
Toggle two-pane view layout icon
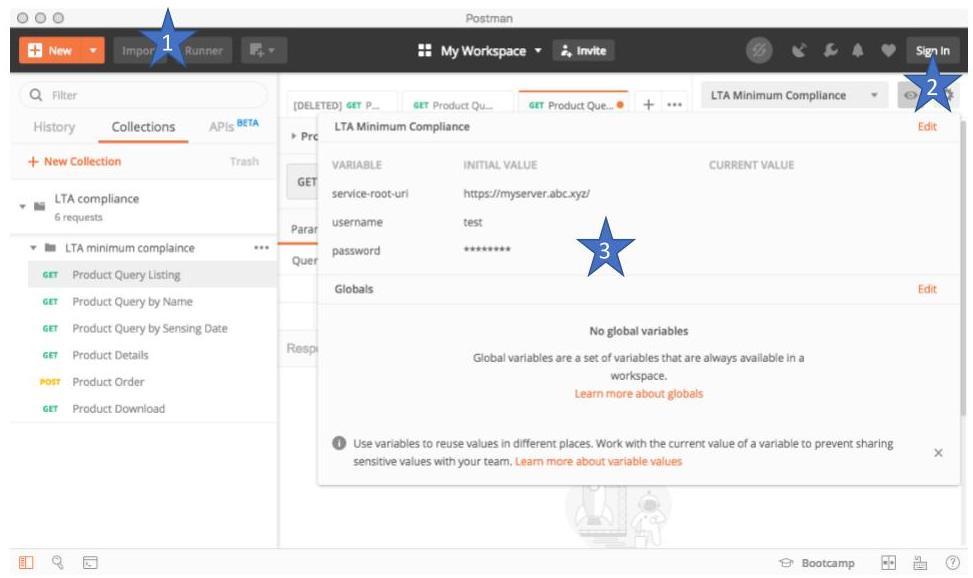pyautogui.click(x=888, y=562)
